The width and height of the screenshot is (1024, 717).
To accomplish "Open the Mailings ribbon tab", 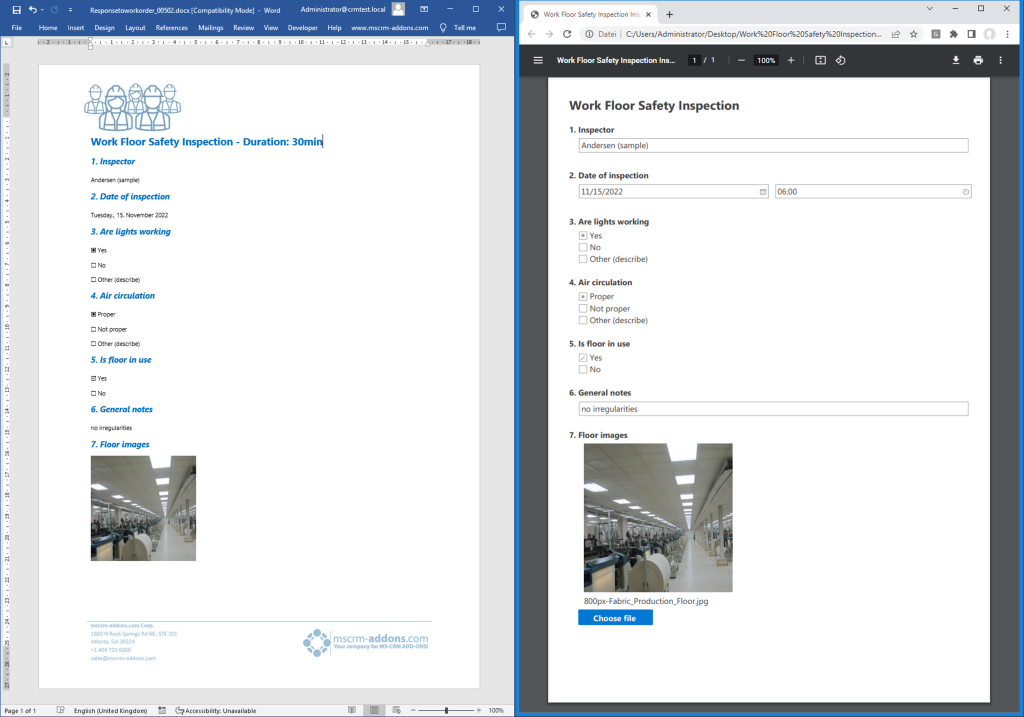I will [211, 27].
